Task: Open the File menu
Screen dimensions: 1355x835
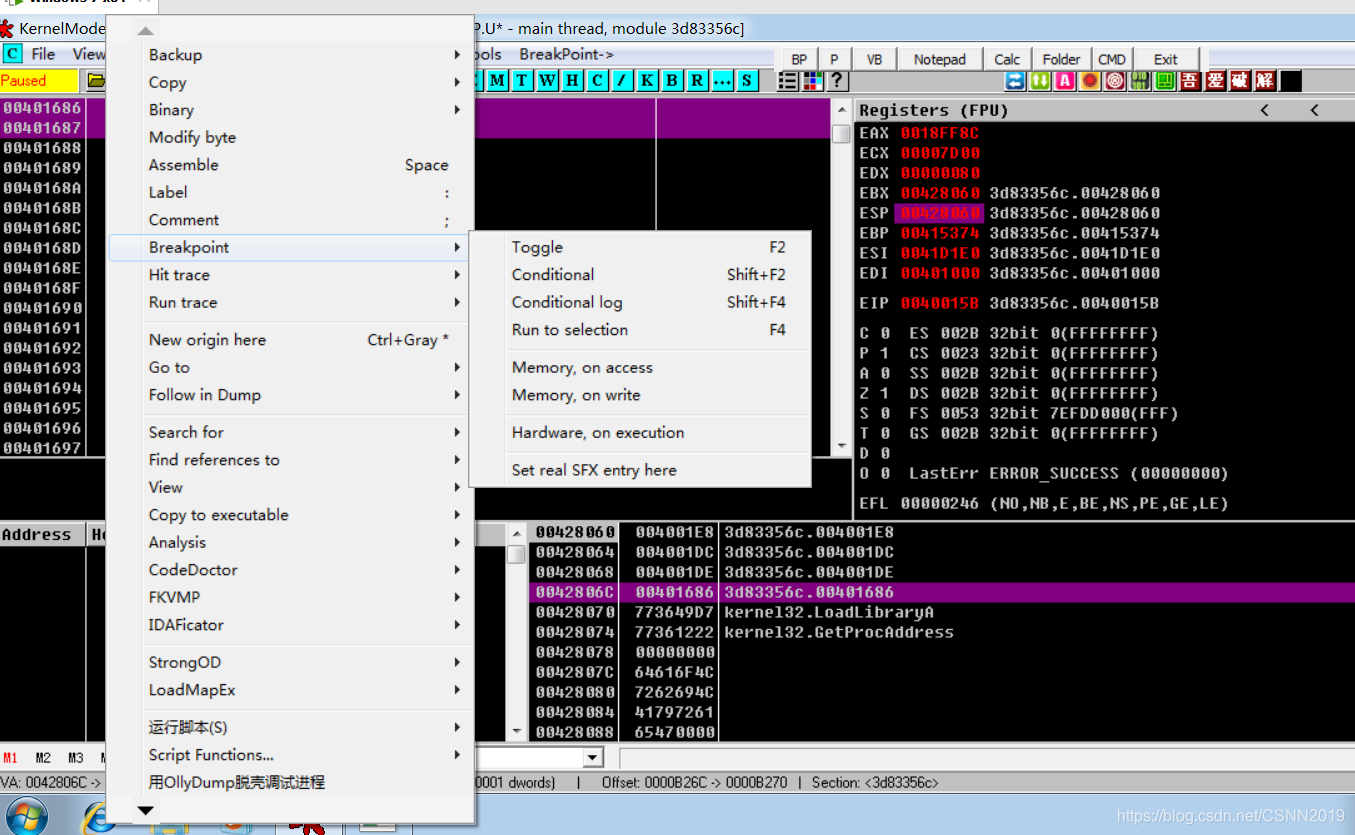Action: pyautogui.click(x=43, y=54)
